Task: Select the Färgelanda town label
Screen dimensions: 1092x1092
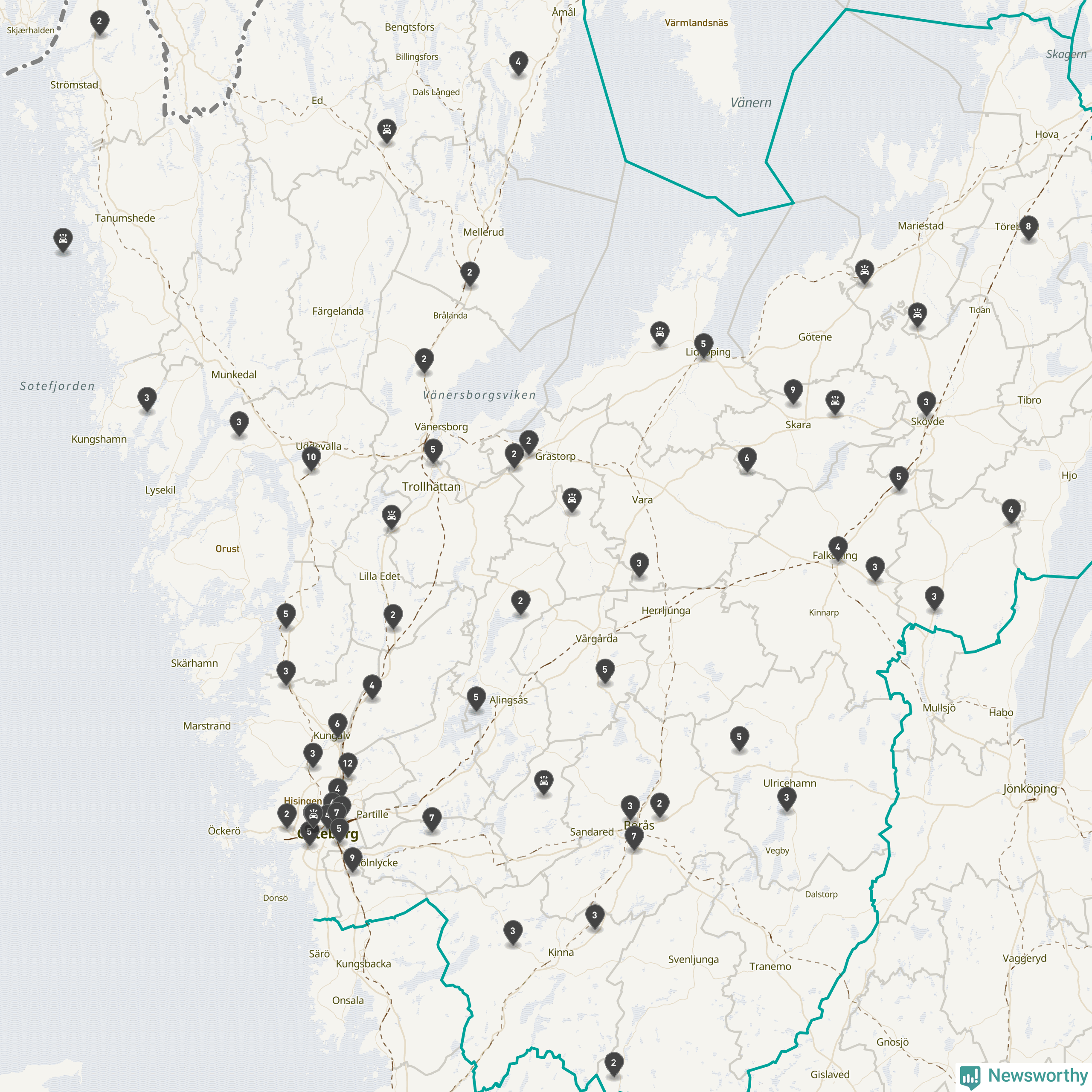Action: 338,311
